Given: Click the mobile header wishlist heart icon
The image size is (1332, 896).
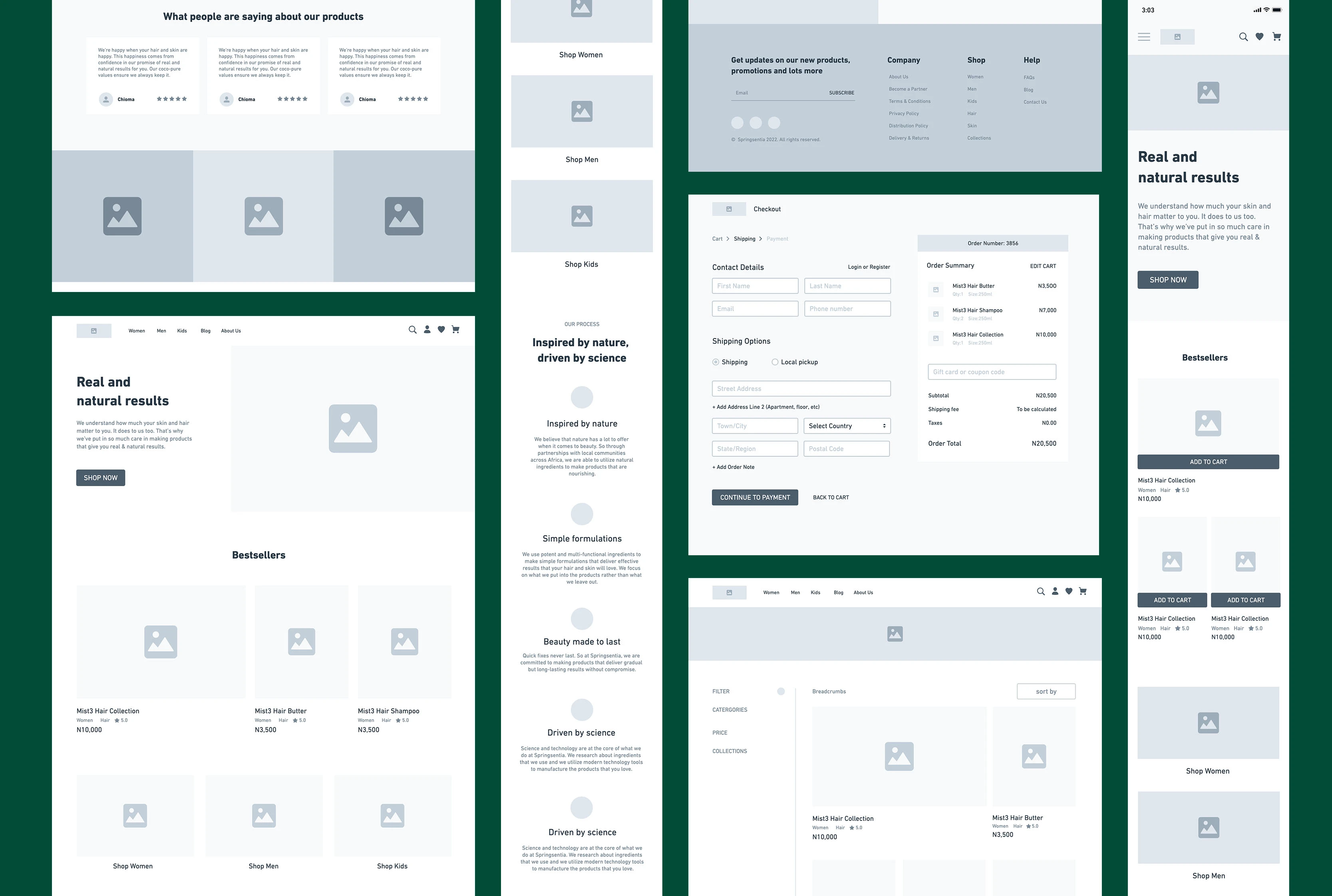Looking at the screenshot, I should (x=1259, y=37).
